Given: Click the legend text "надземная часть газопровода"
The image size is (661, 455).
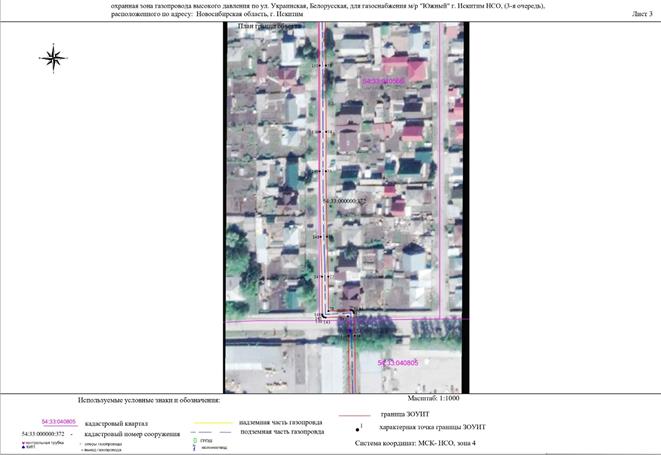Looking at the screenshot, I should (x=281, y=422).
